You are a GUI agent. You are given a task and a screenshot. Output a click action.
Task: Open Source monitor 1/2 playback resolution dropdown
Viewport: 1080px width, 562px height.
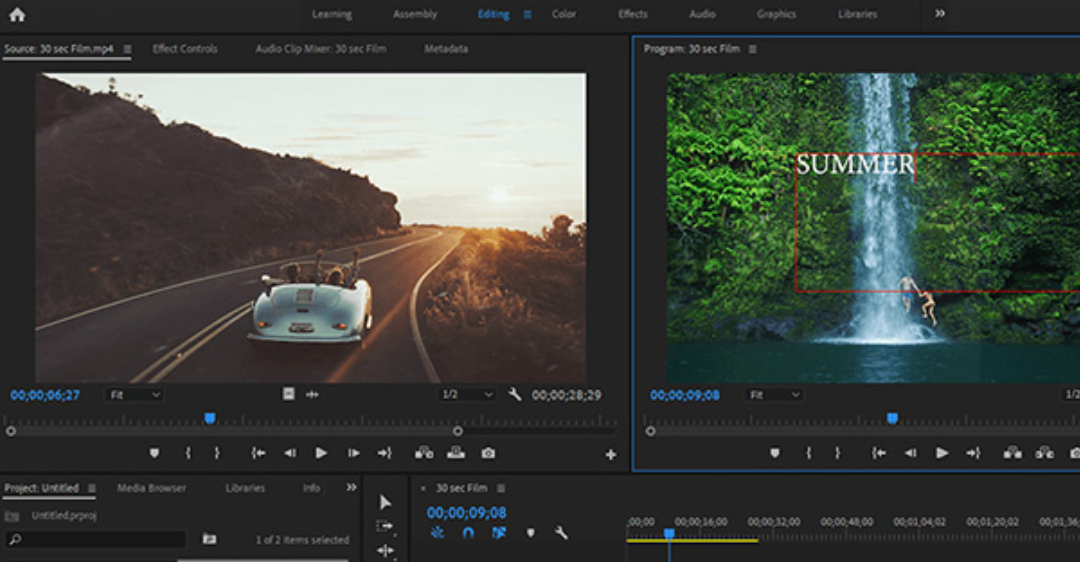click(x=467, y=395)
